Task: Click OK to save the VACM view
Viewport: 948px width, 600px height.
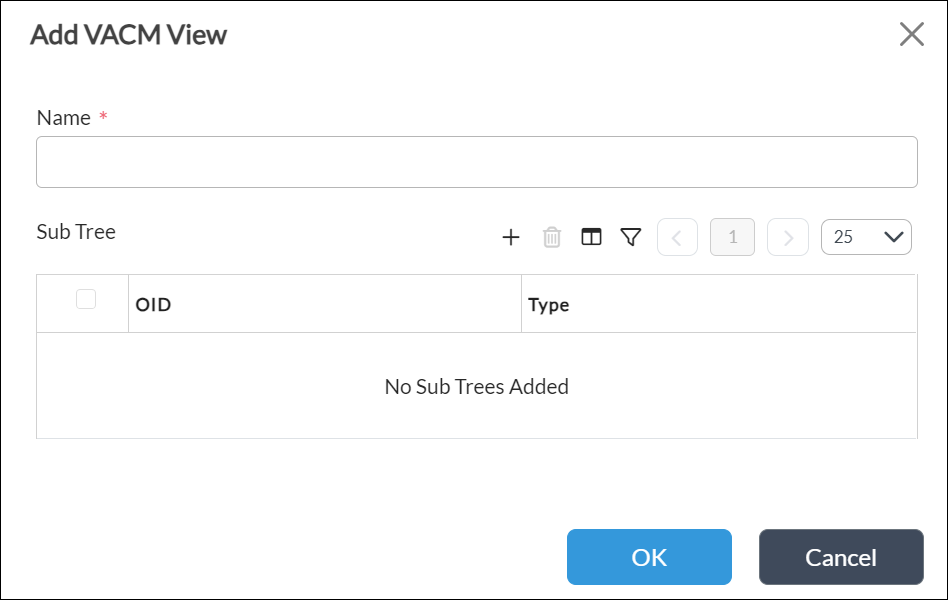Action: click(648, 557)
